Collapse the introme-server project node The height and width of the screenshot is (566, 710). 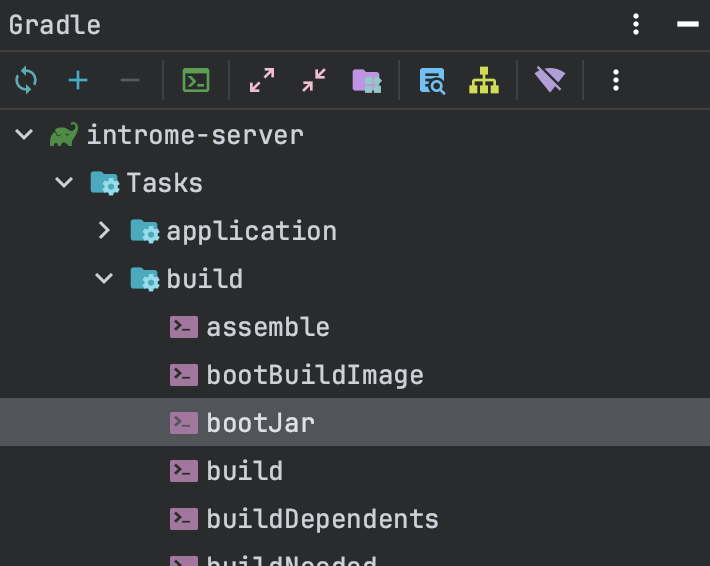24,134
